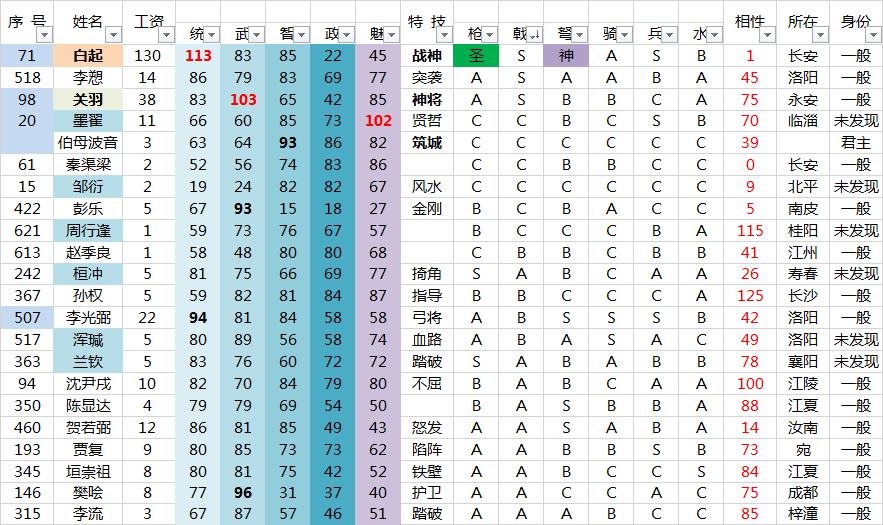The width and height of the screenshot is (883, 525).
Task: Select the 筑城 special skill cell
Action: pyautogui.click(x=427, y=143)
